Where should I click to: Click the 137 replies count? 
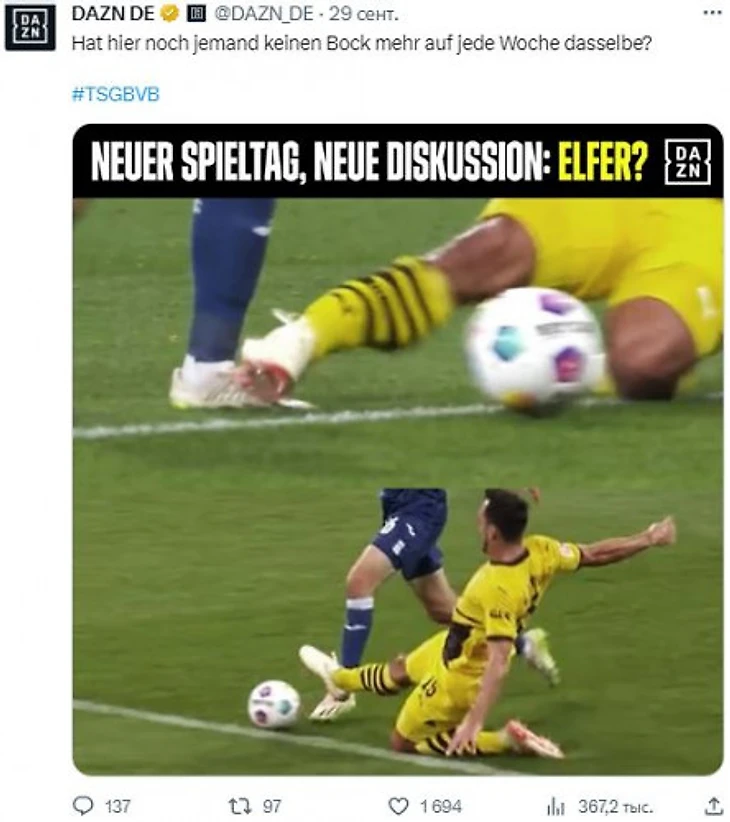point(117,806)
